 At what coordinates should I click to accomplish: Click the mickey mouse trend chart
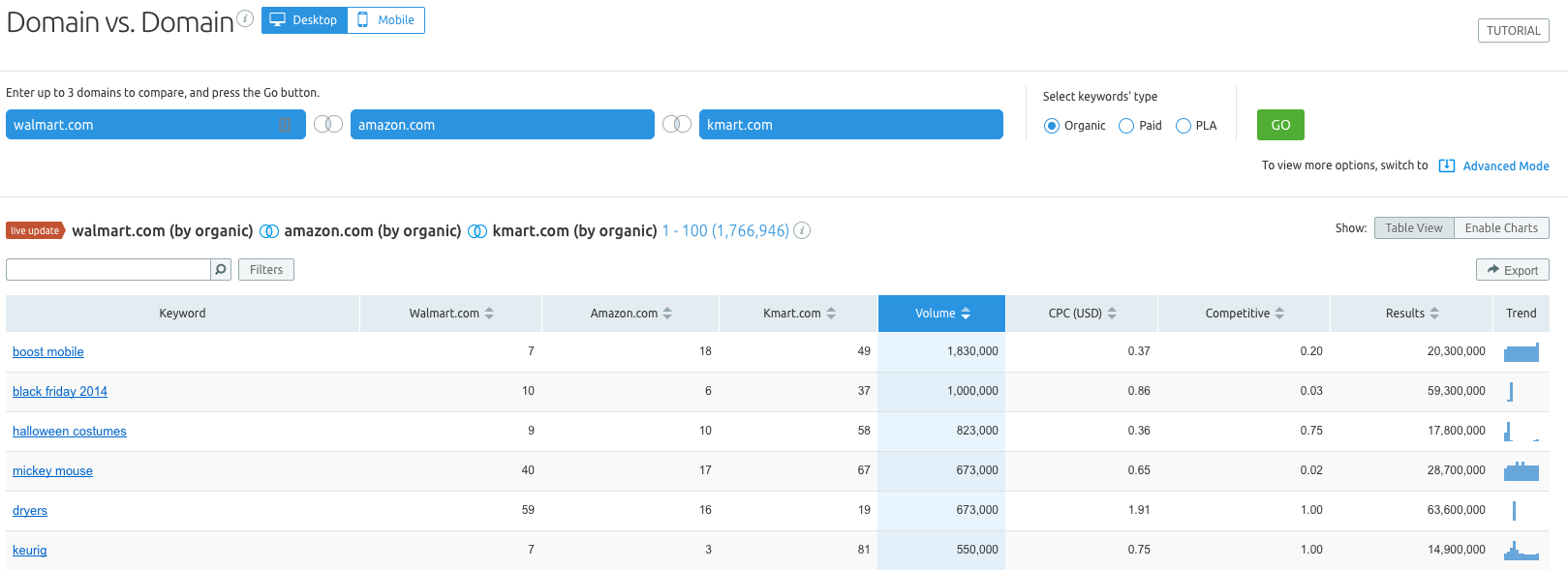point(1522,471)
